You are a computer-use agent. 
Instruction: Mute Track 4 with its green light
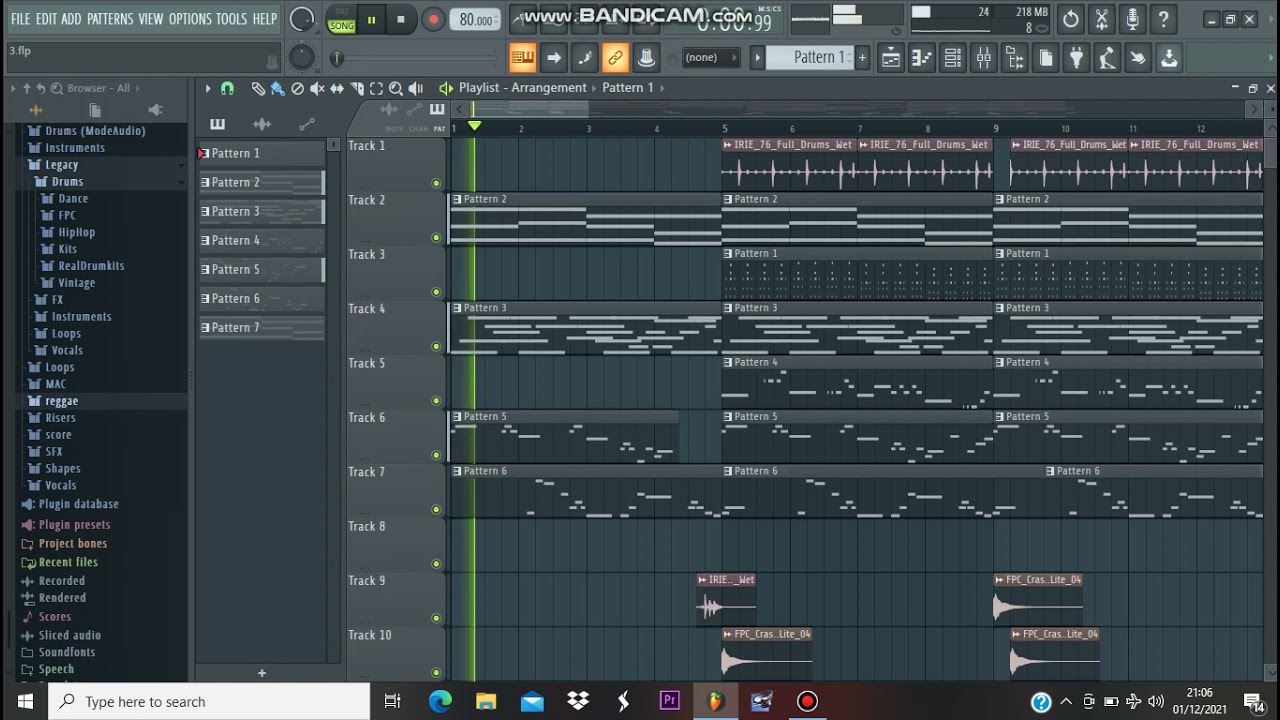(435, 346)
